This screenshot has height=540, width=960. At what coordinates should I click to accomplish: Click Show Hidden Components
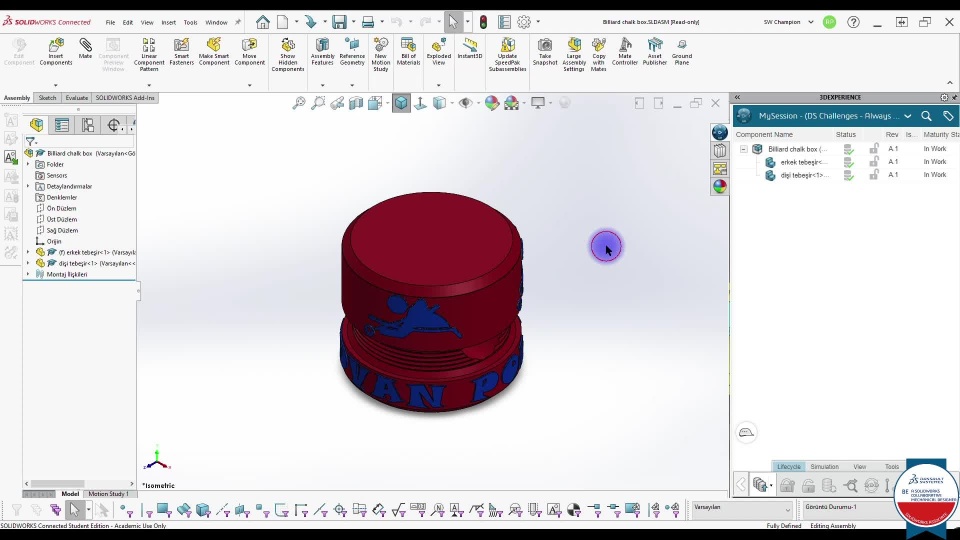(x=288, y=54)
